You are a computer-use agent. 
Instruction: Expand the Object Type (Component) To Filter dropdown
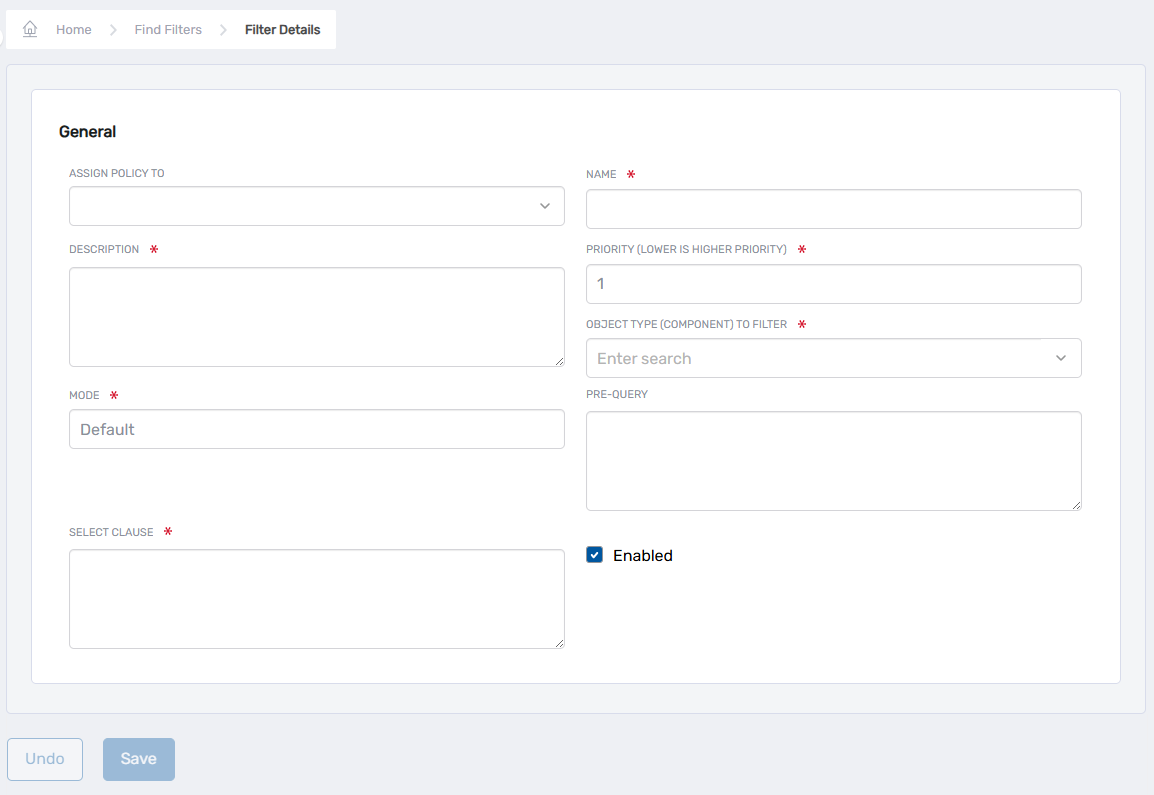pyautogui.click(x=1060, y=357)
